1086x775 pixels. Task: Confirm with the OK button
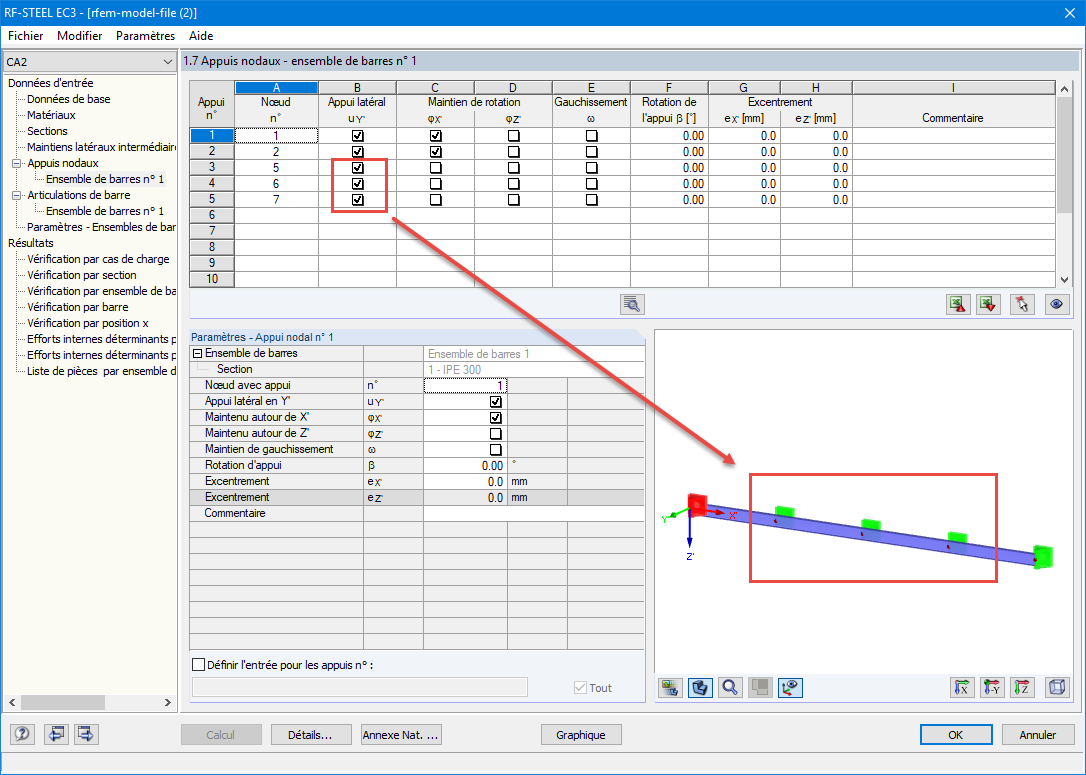click(x=956, y=735)
